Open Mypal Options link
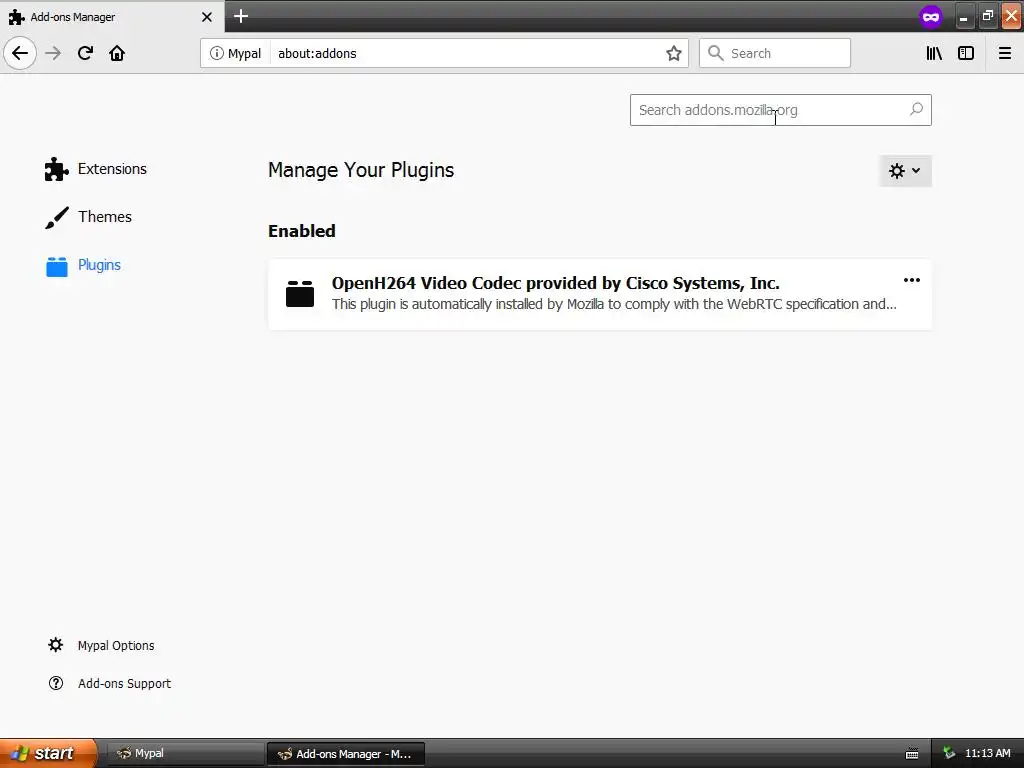The height and width of the screenshot is (768, 1024). point(116,645)
